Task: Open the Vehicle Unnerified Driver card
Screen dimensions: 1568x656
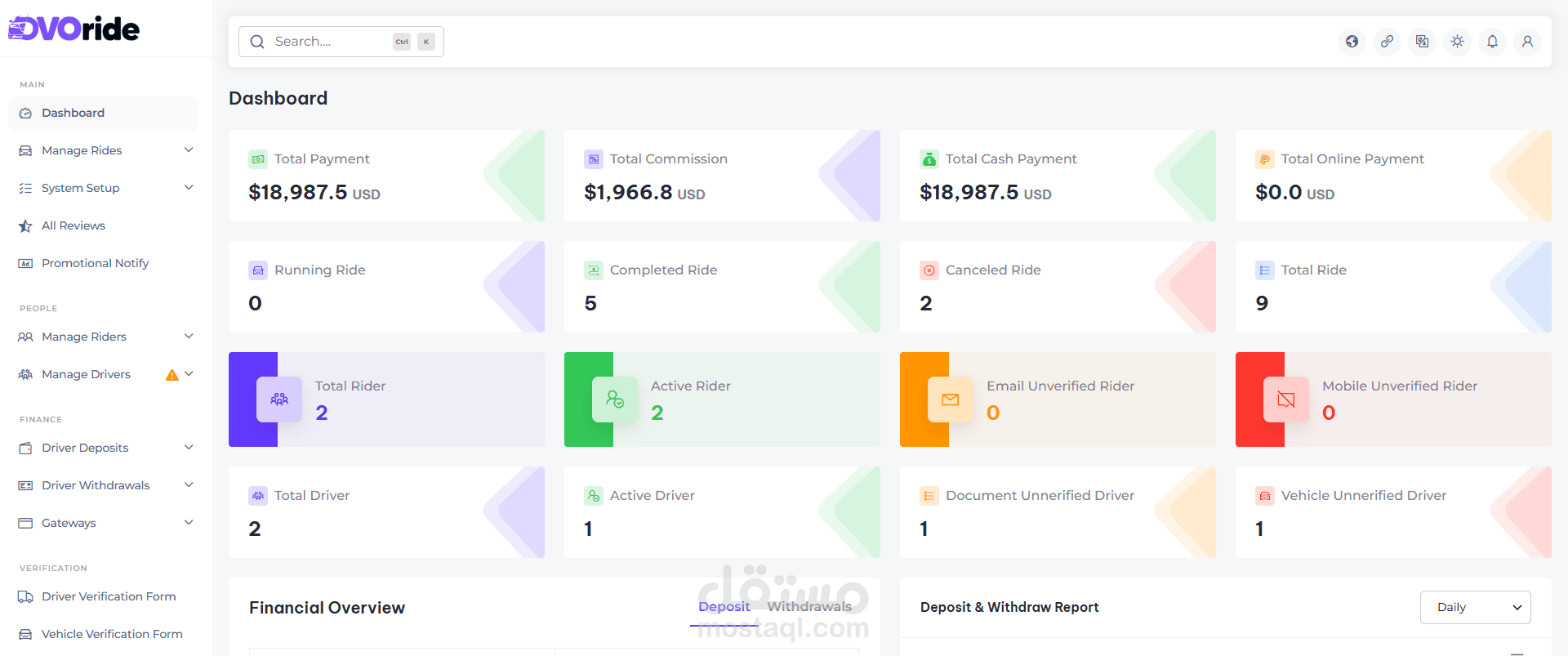Action: click(1393, 512)
